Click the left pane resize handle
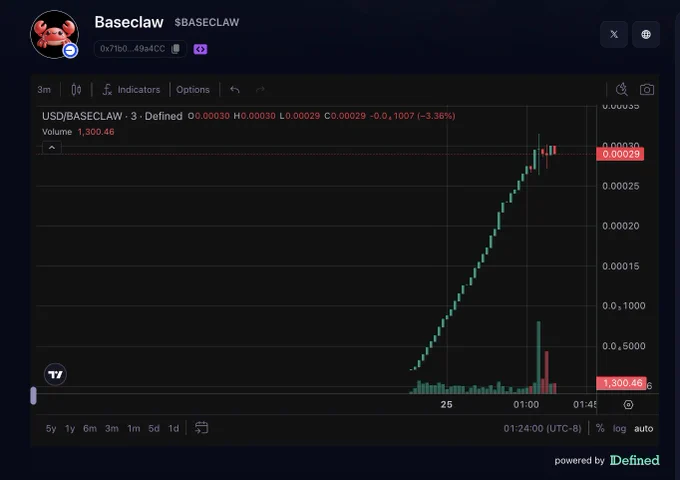 33,395
